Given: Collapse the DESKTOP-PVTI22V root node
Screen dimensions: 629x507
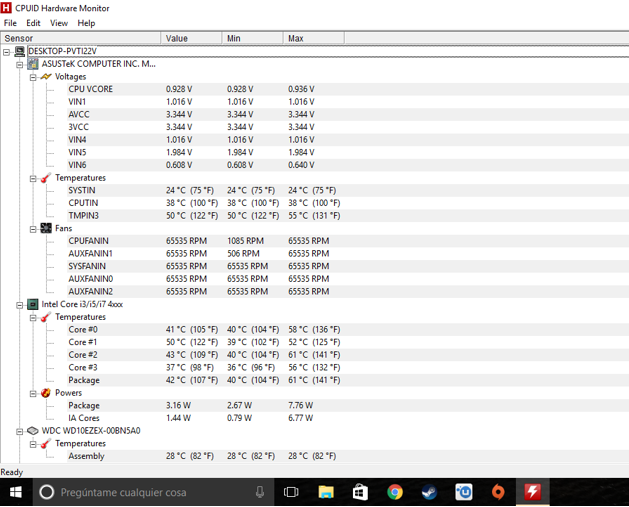Looking at the screenshot, I should pyautogui.click(x=6, y=52).
